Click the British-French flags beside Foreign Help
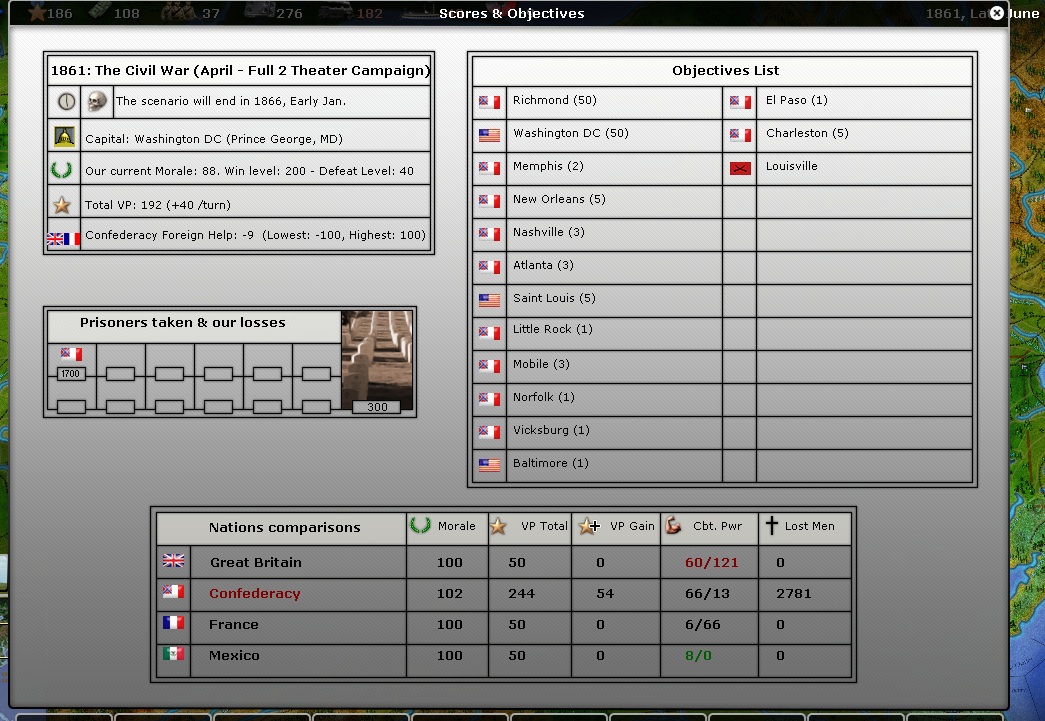This screenshot has width=1045, height=721. pos(63,238)
